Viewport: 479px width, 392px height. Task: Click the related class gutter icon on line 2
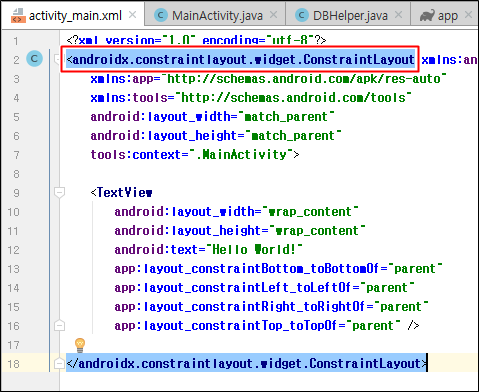click(34, 59)
